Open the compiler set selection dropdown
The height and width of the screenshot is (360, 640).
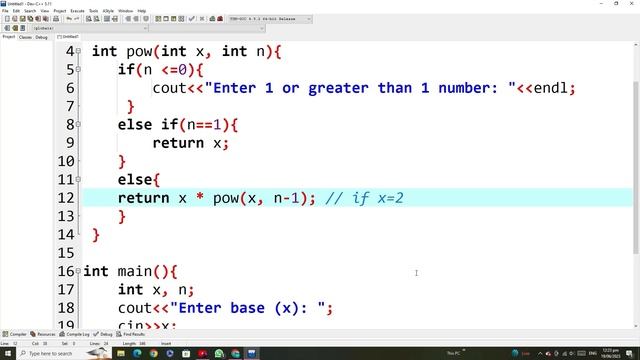[x=270, y=19]
